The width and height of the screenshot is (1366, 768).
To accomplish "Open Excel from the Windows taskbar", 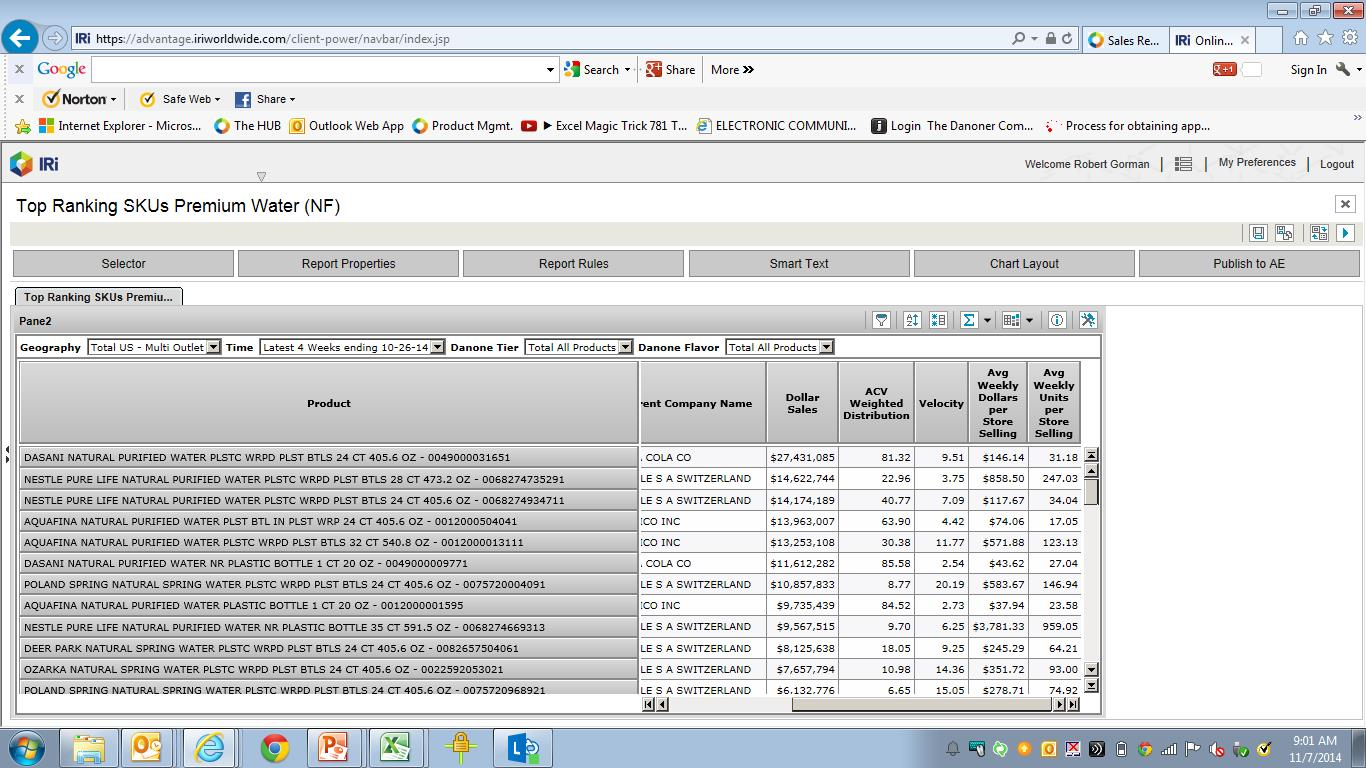I will [394, 748].
